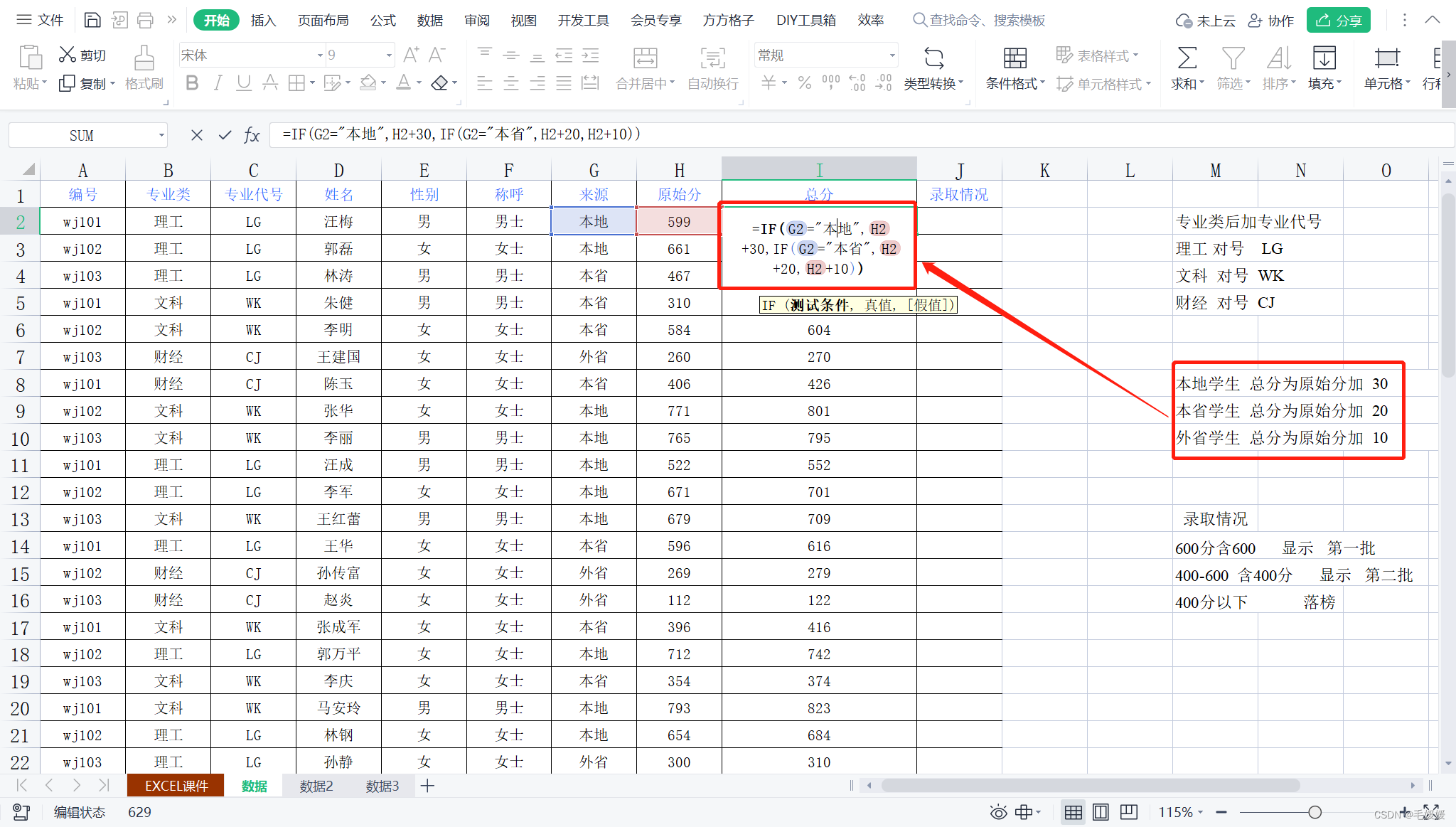Viewport: 1456px width, 827px height.
Task: Toggle Underline formatting
Action: pyautogui.click(x=244, y=83)
